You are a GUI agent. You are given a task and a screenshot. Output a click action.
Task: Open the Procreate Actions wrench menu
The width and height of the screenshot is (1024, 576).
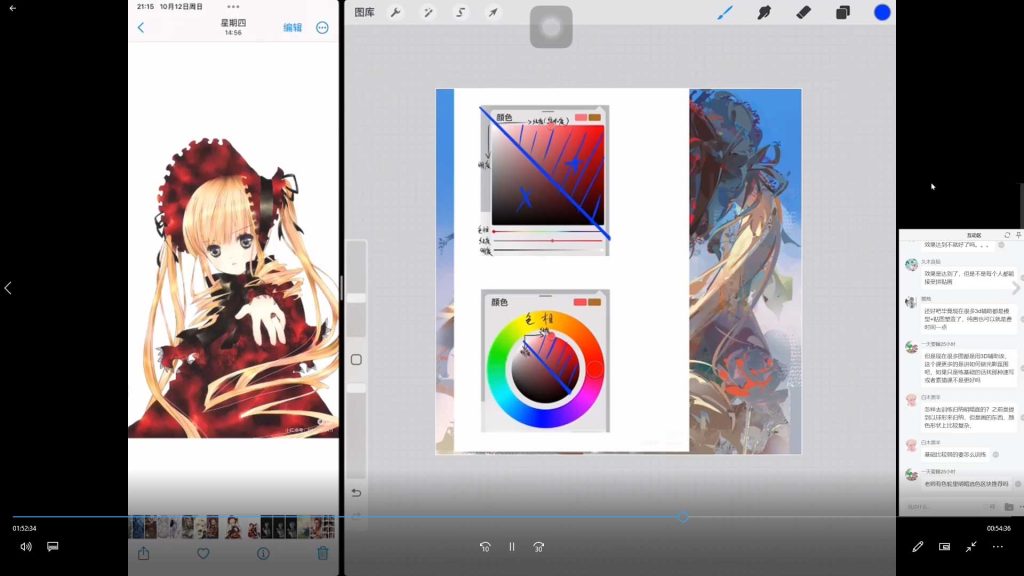tap(395, 13)
